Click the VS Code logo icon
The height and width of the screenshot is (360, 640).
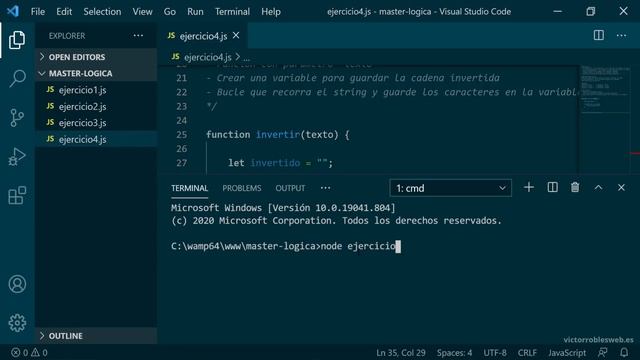click(x=13, y=11)
